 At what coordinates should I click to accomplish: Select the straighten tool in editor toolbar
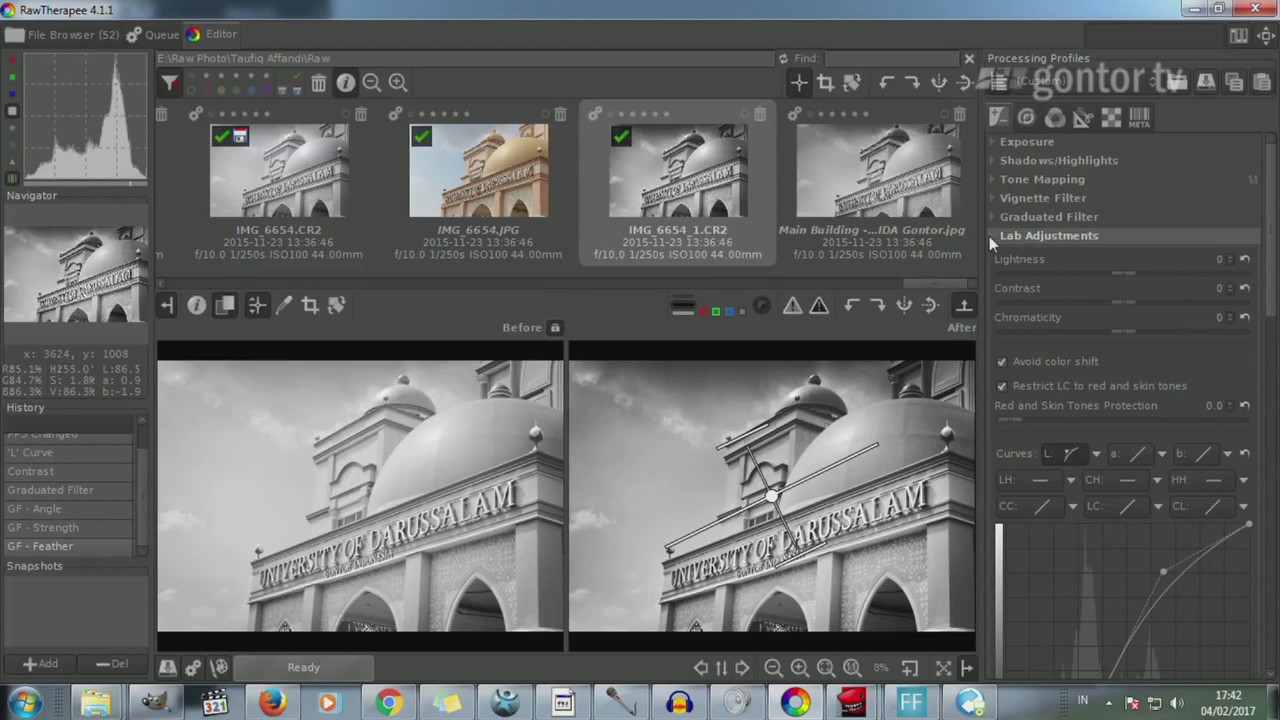click(336, 305)
